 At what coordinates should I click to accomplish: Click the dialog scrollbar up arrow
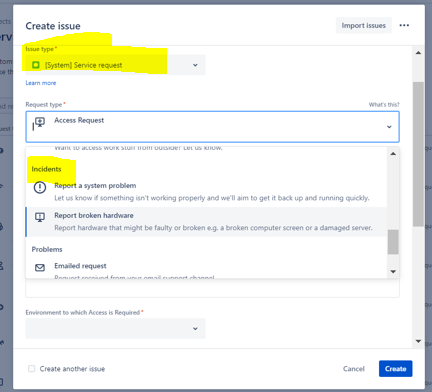[418, 53]
